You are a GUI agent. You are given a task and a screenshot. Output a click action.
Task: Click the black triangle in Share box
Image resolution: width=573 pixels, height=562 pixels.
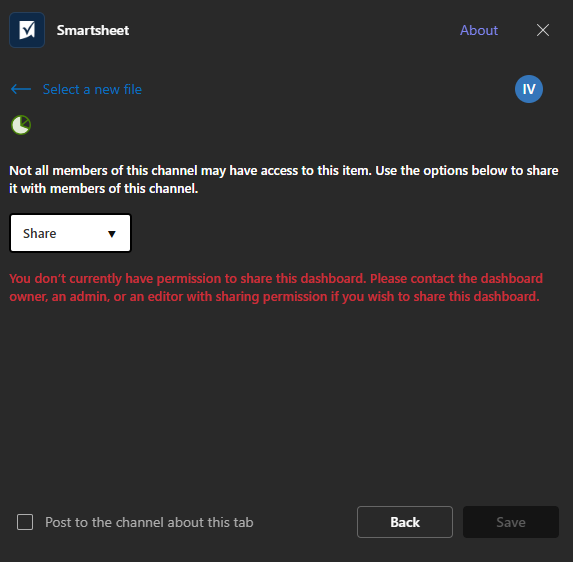coord(112,234)
